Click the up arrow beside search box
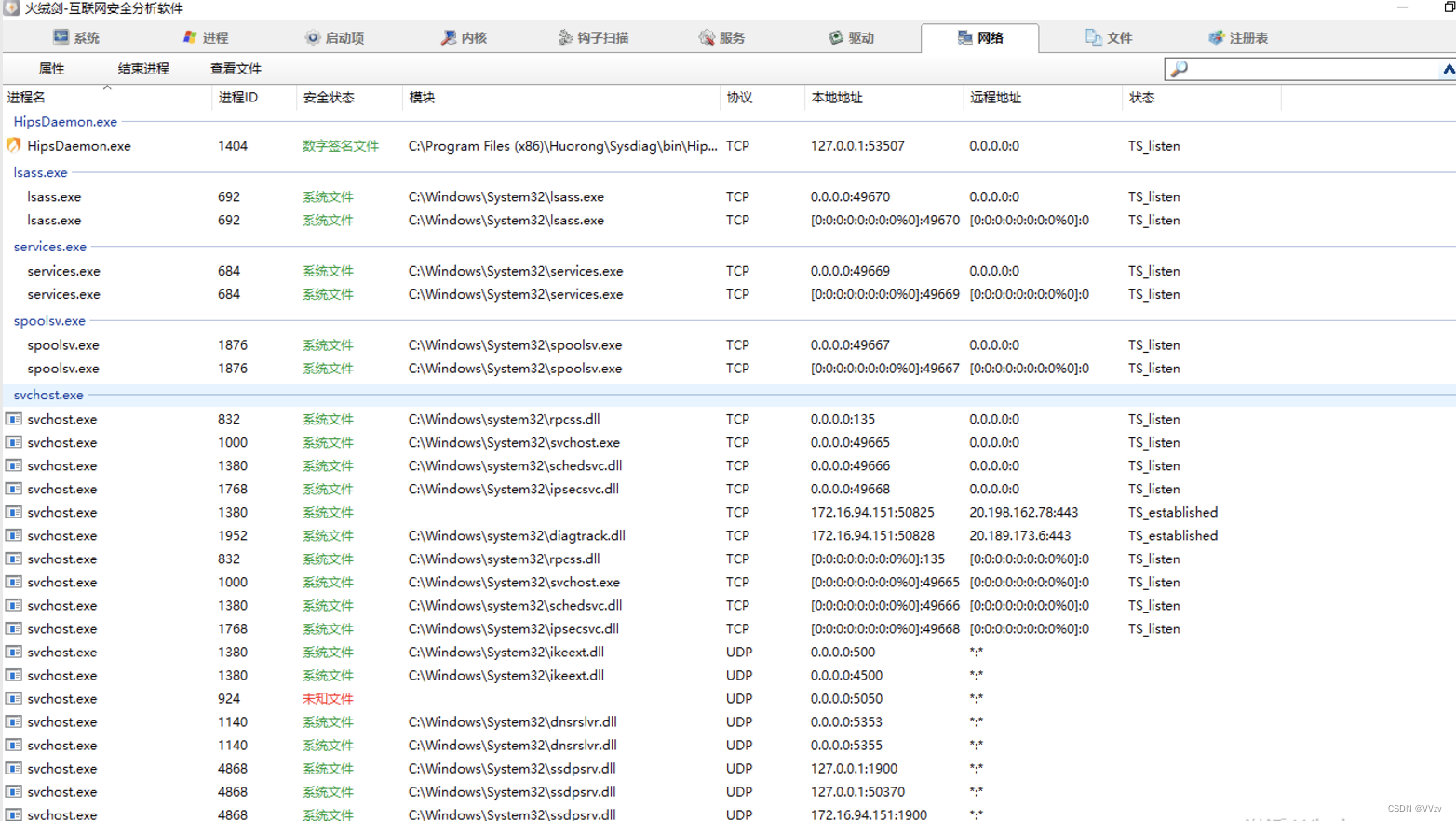Screen dimensions: 1456x821 [1449, 69]
